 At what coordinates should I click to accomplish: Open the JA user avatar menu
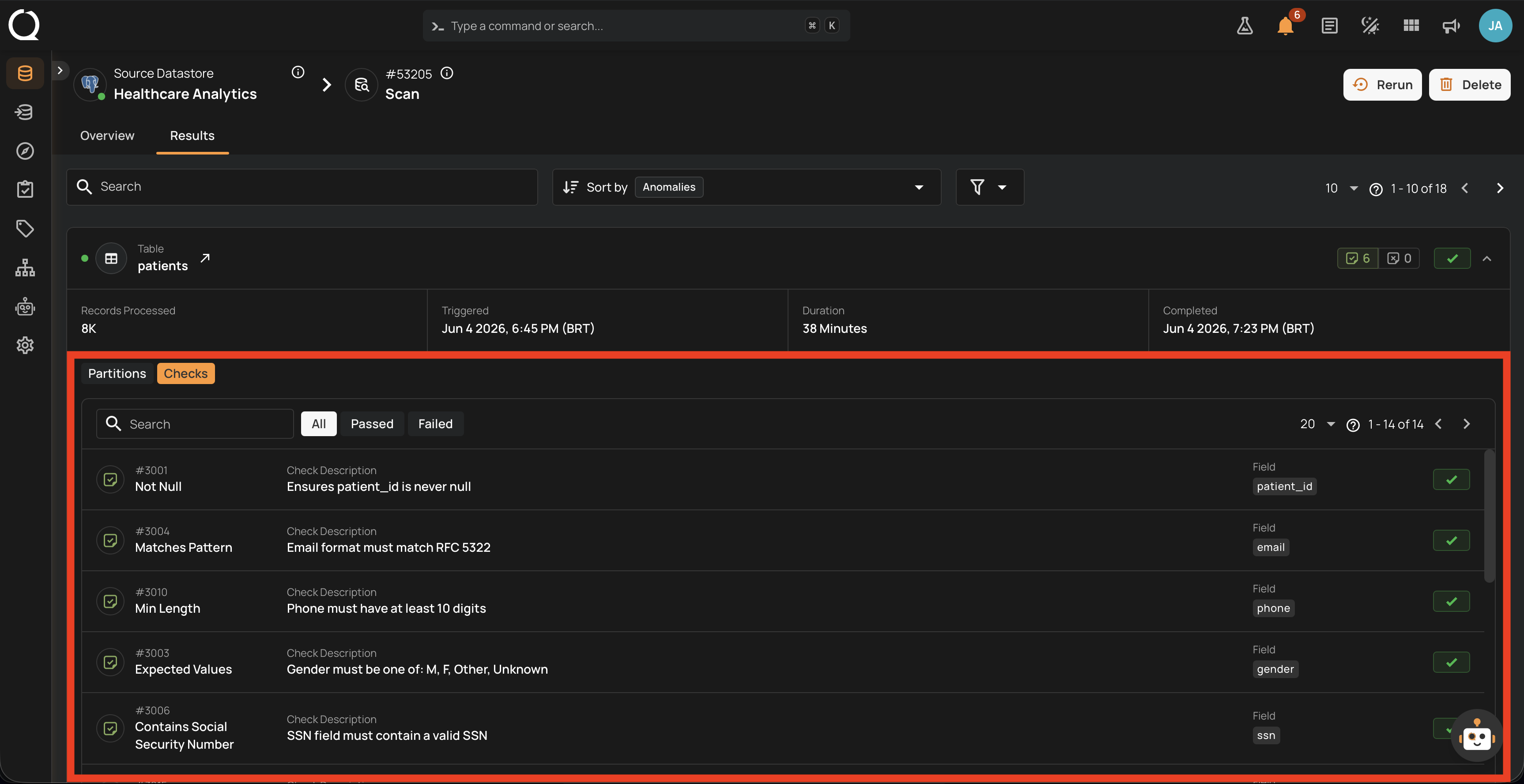1495,26
